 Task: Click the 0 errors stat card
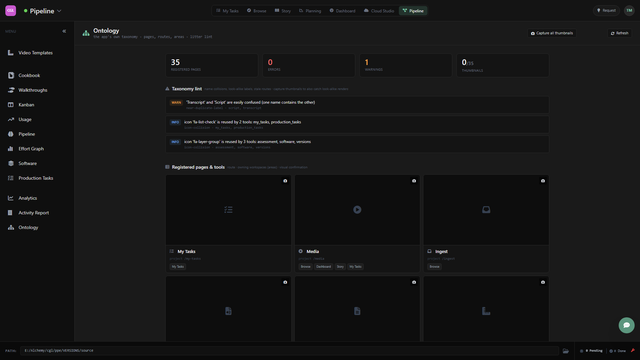(x=309, y=65)
